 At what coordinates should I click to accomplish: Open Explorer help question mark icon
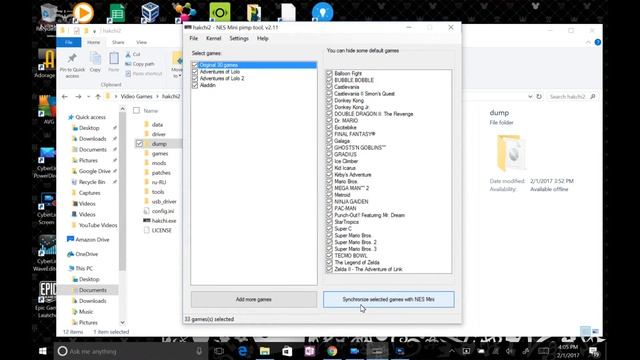click(x=598, y=42)
